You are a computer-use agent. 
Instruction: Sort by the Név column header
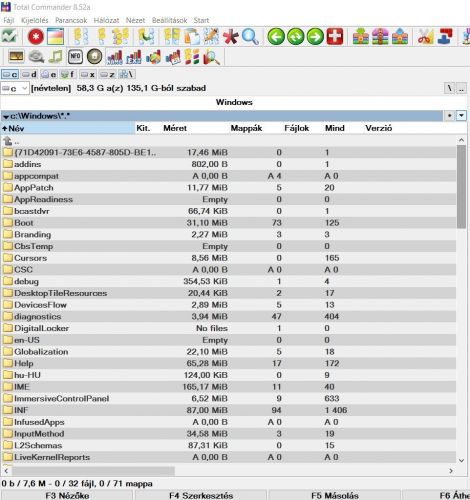coord(68,128)
